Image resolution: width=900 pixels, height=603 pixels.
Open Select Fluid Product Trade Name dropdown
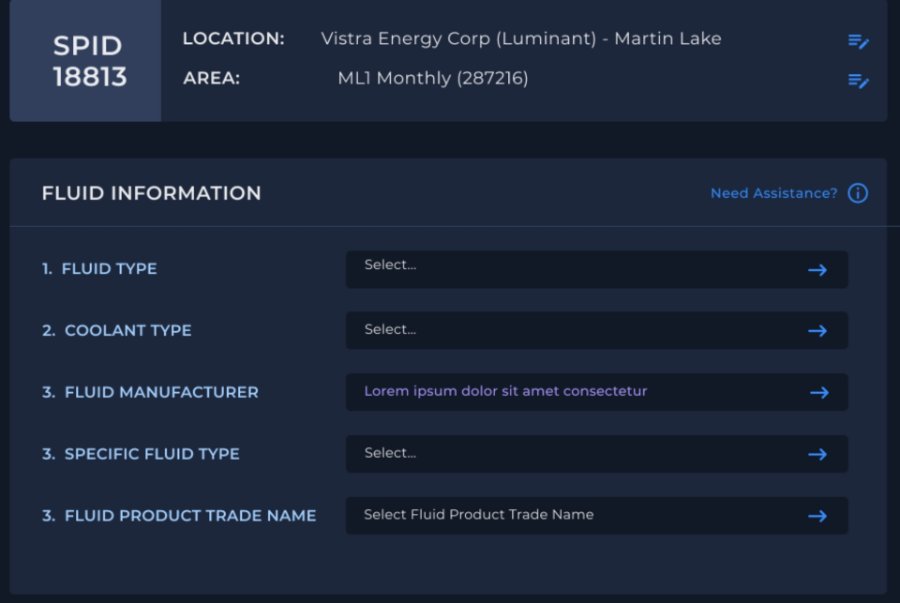[x=597, y=516]
